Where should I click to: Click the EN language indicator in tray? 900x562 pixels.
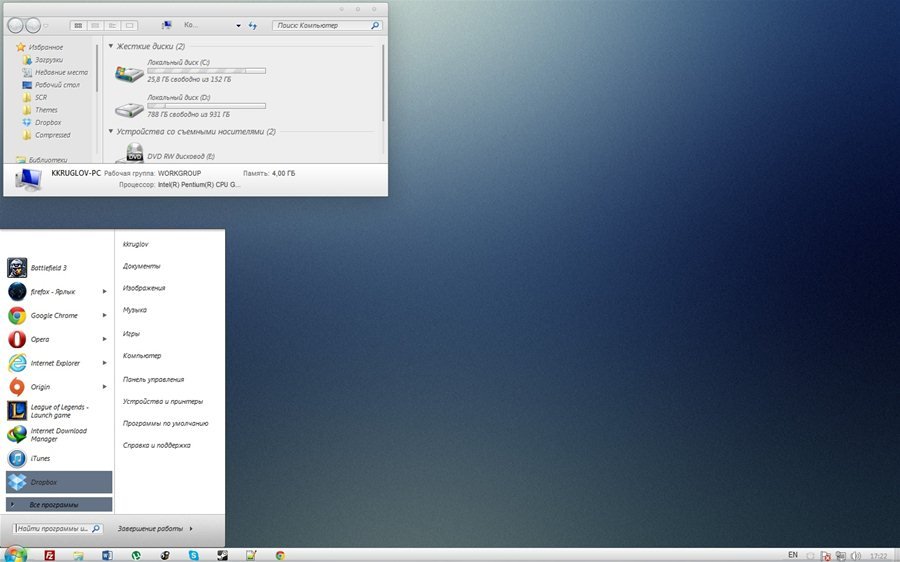click(793, 554)
